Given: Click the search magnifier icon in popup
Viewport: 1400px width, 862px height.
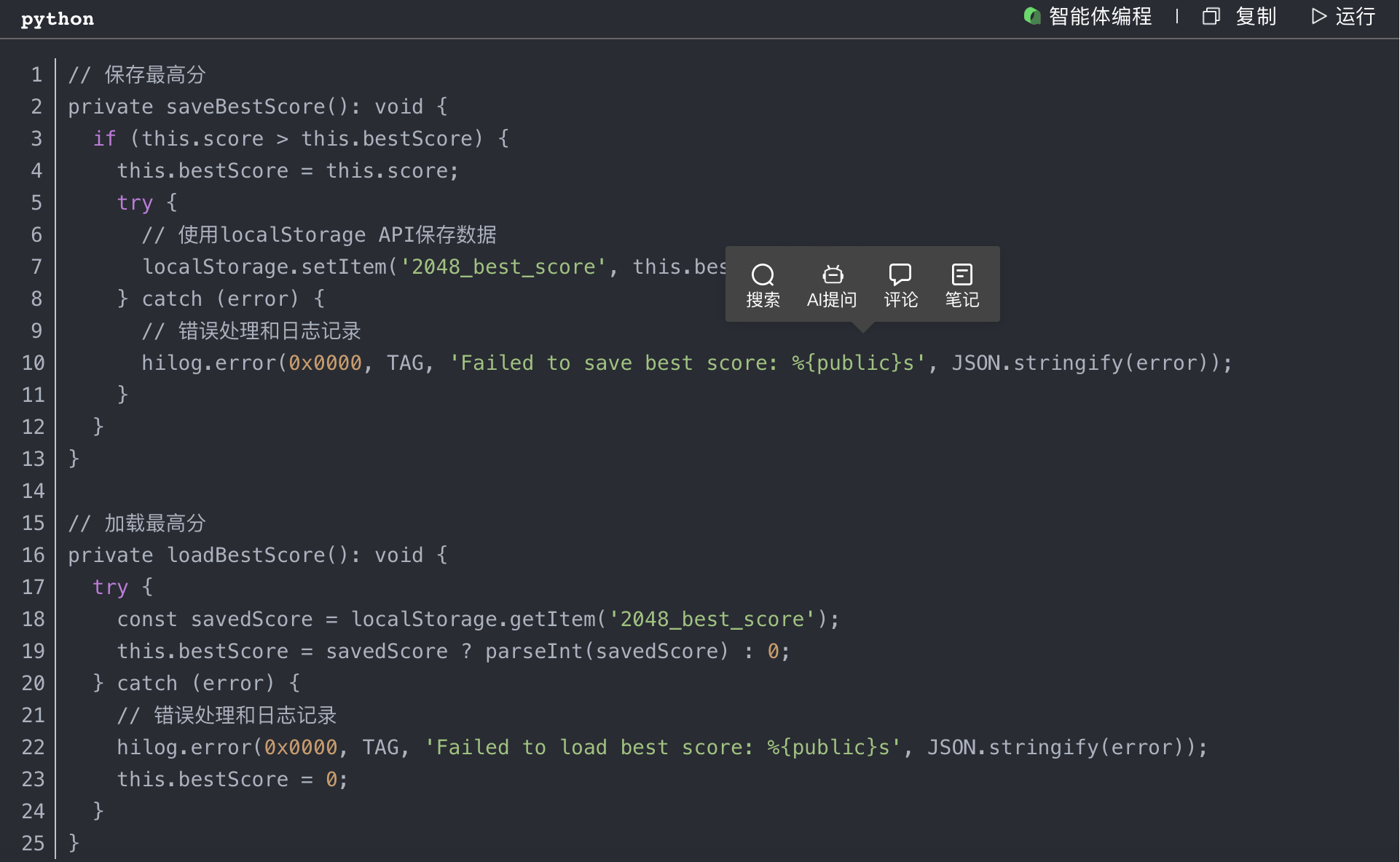Looking at the screenshot, I should (763, 274).
